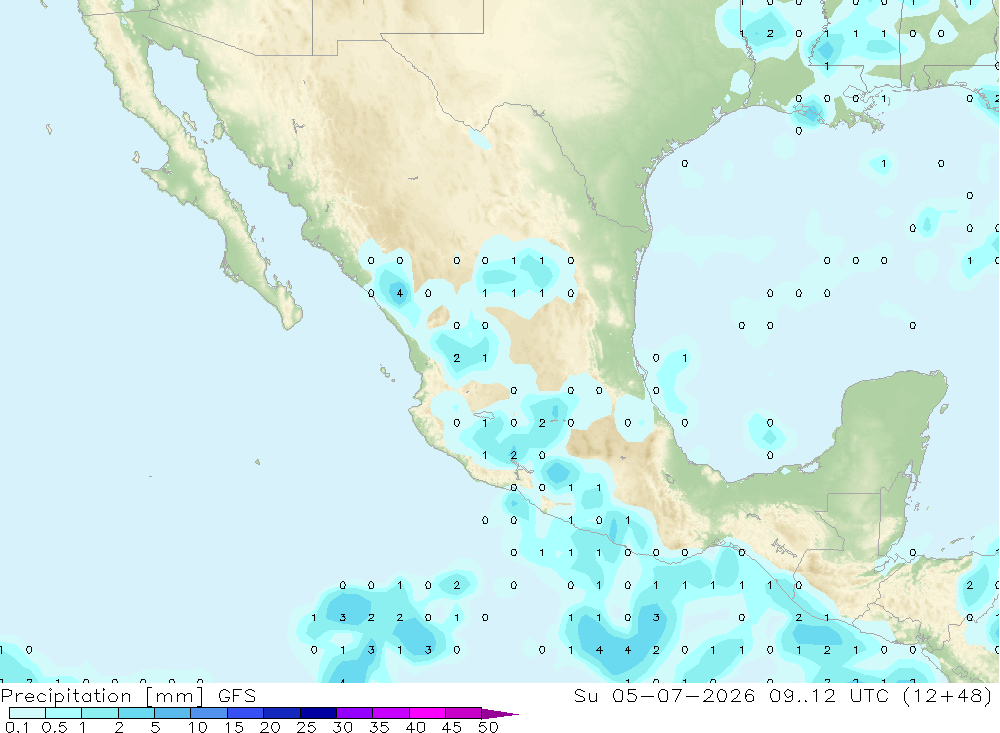Click the '45' legend scale label
The image size is (1000, 733).
(452, 727)
